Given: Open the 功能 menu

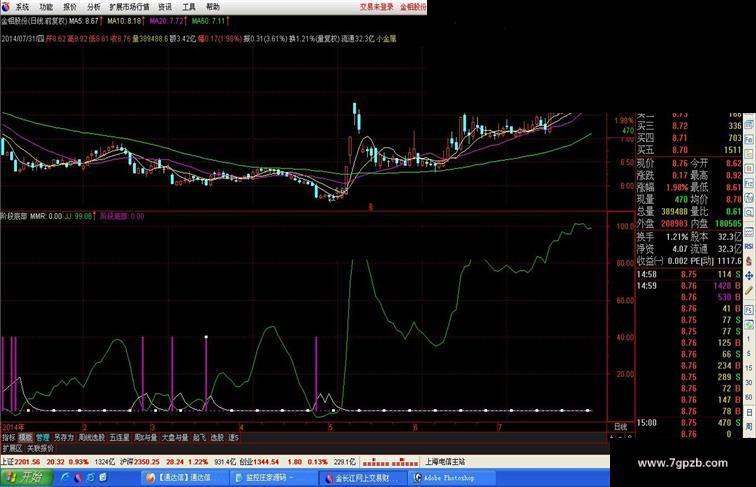Looking at the screenshot, I should point(46,7).
